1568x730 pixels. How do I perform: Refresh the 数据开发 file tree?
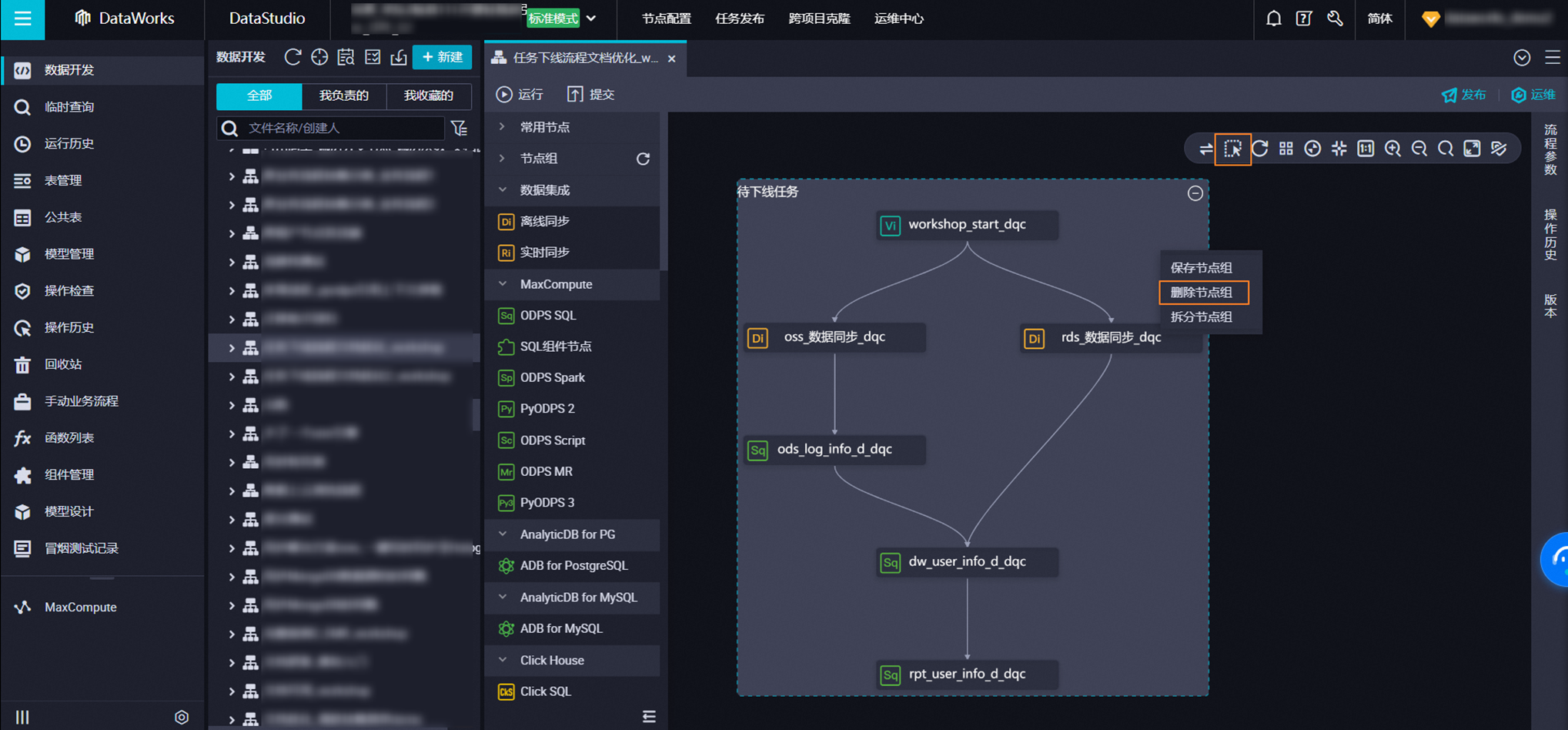click(293, 58)
